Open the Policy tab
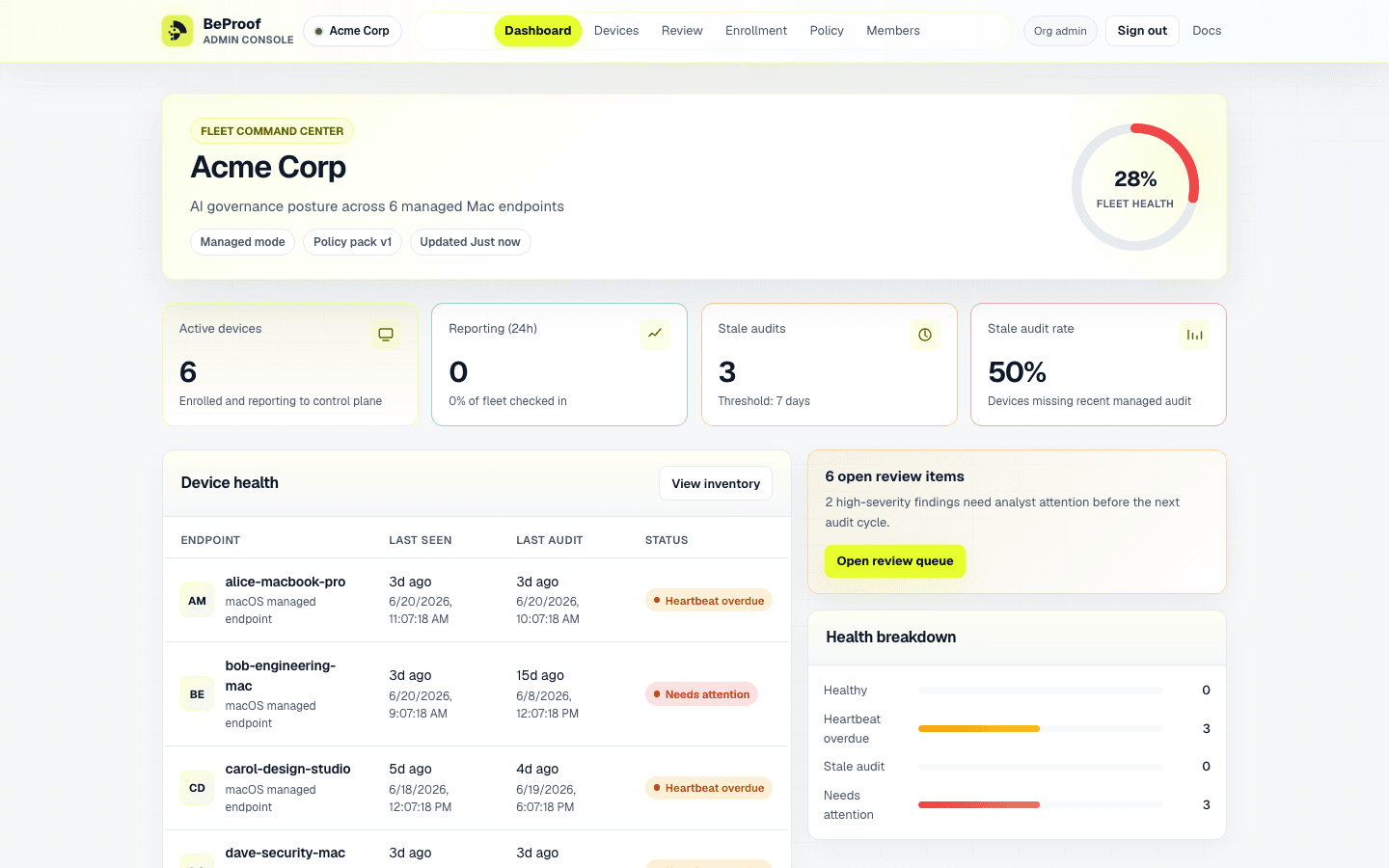This screenshot has height=868, width=1389. tap(827, 31)
